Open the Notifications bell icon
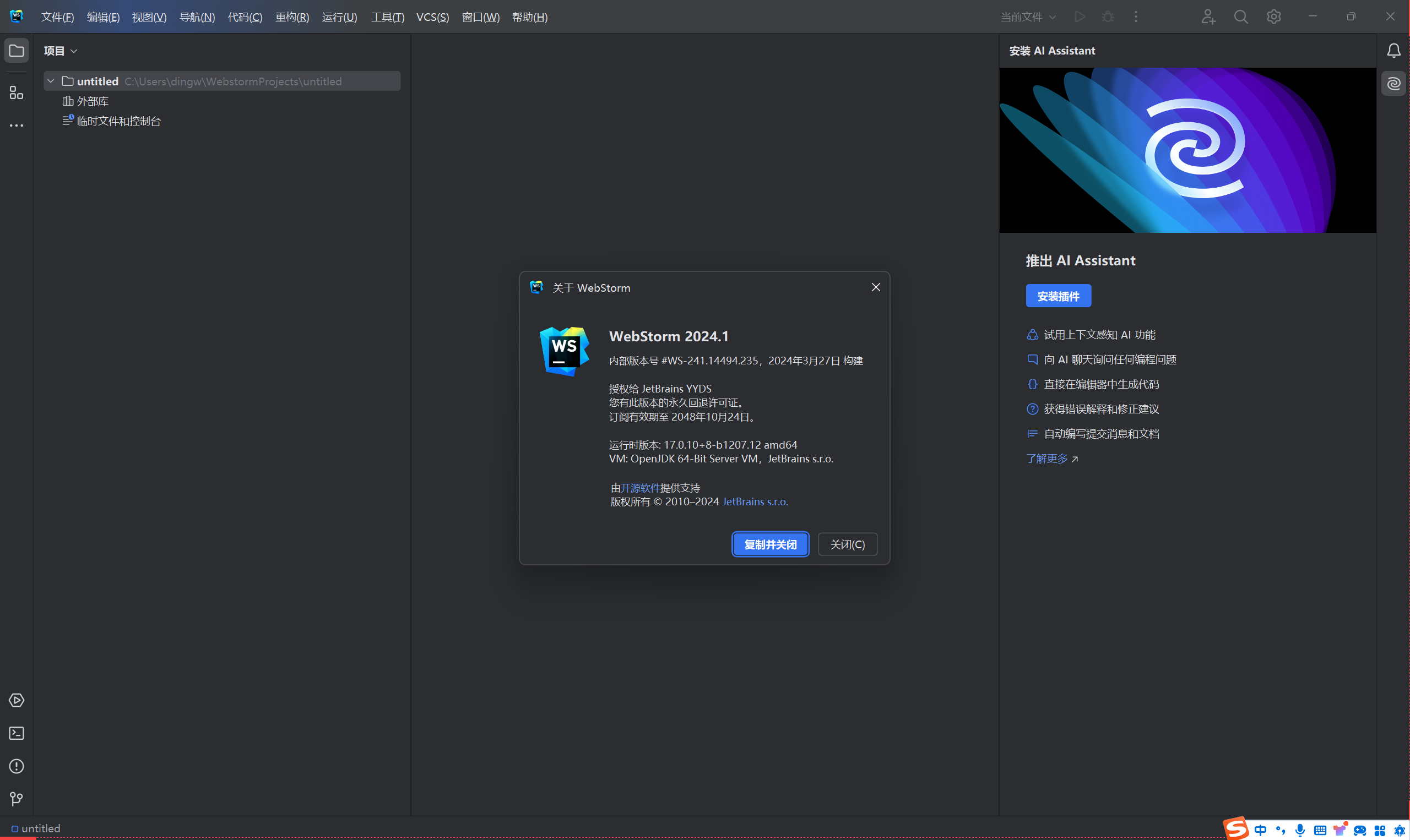 pyautogui.click(x=1393, y=51)
